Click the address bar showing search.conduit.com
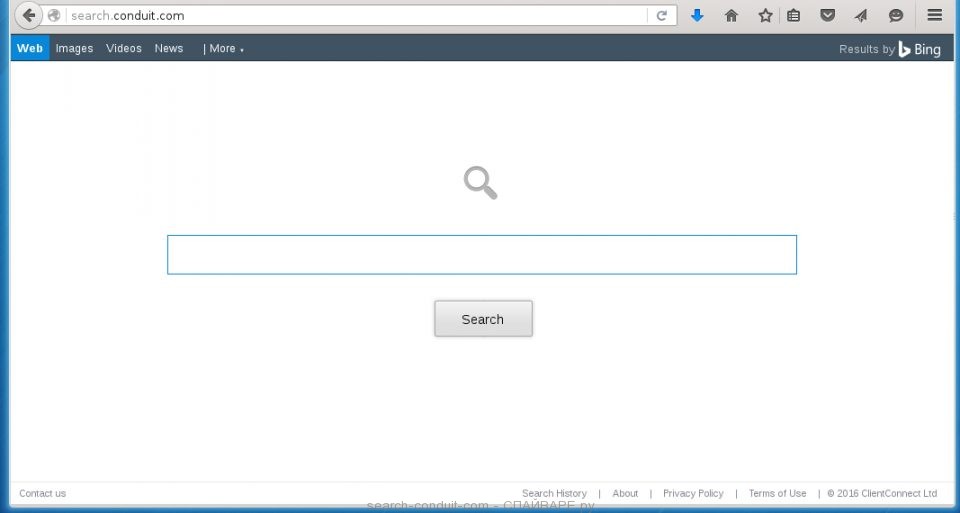 click(x=350, y=16)
